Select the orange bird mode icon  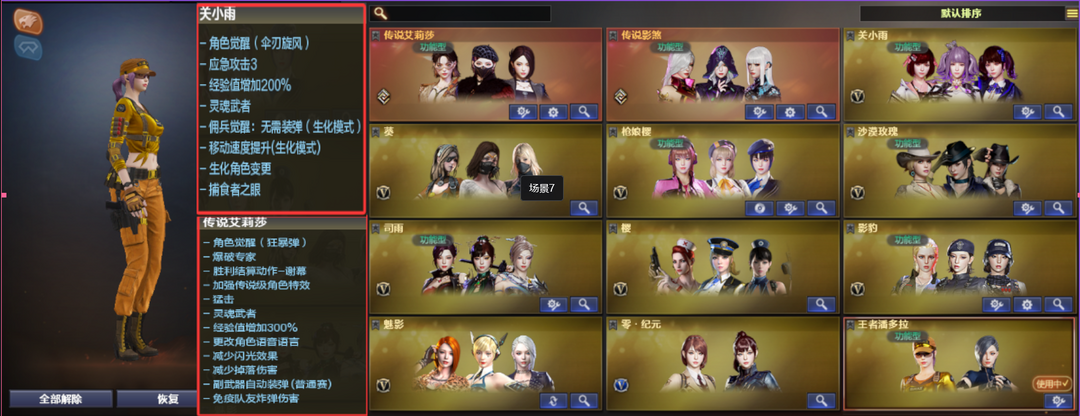28,21
